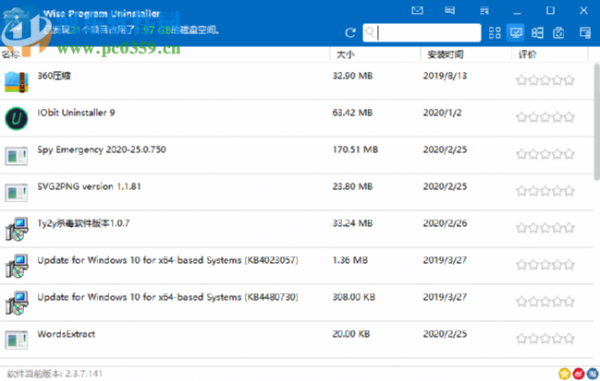Rate KB4480730 update using the stars
The image size is (600, 381).
click(x=545, y=301)
